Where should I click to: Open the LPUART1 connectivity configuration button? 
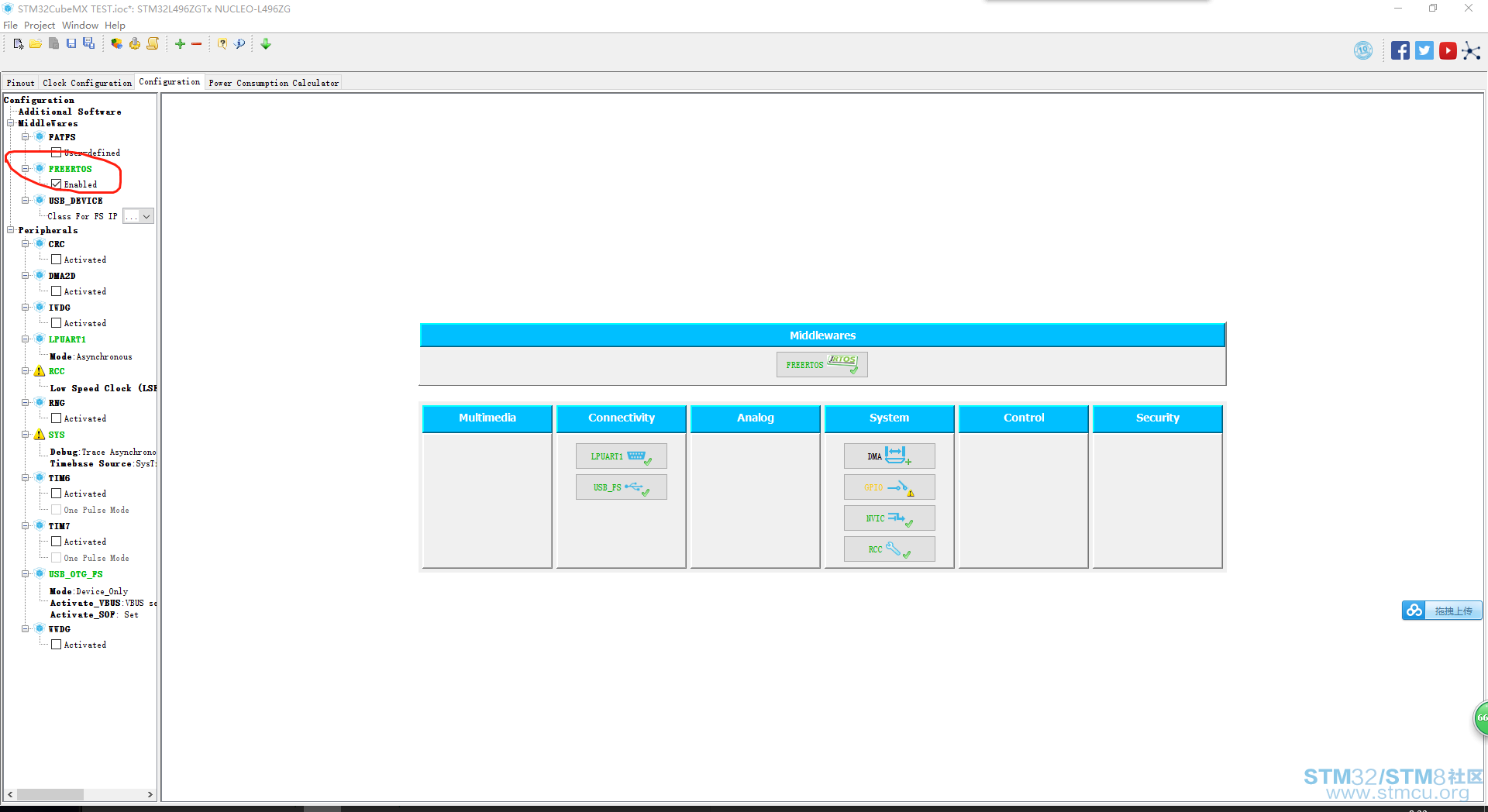point(622,456)
